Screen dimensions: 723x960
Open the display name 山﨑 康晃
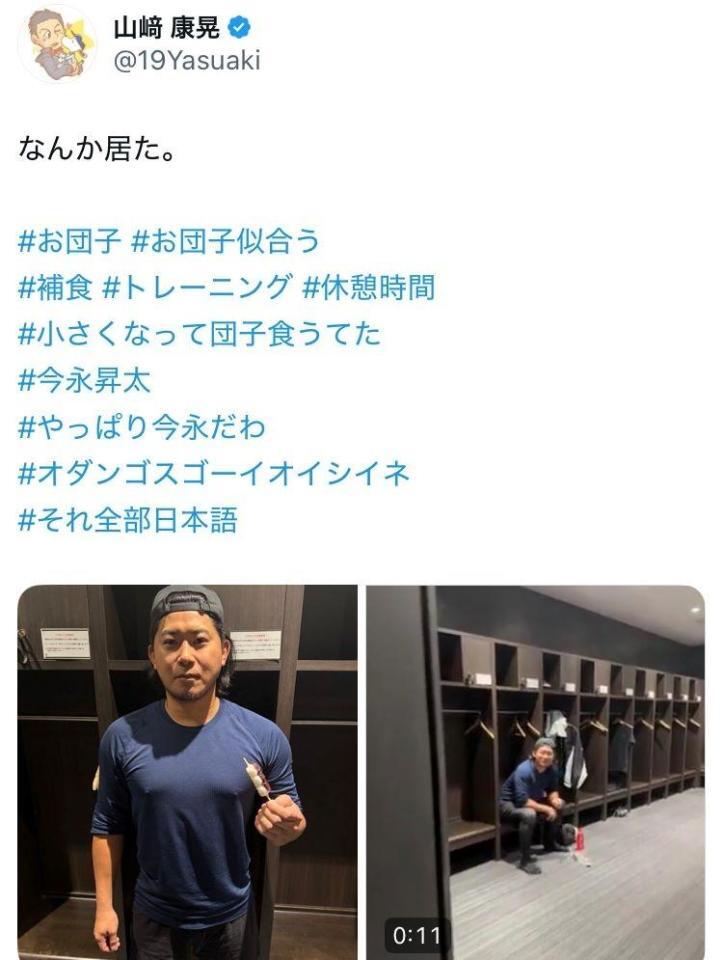pos(167,28)
